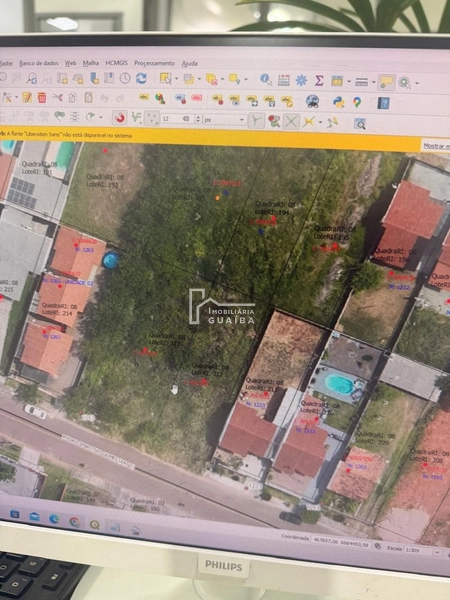450x600 pixels.
Task: Open the Banco de dados menu
Action: tap(39, 63)
